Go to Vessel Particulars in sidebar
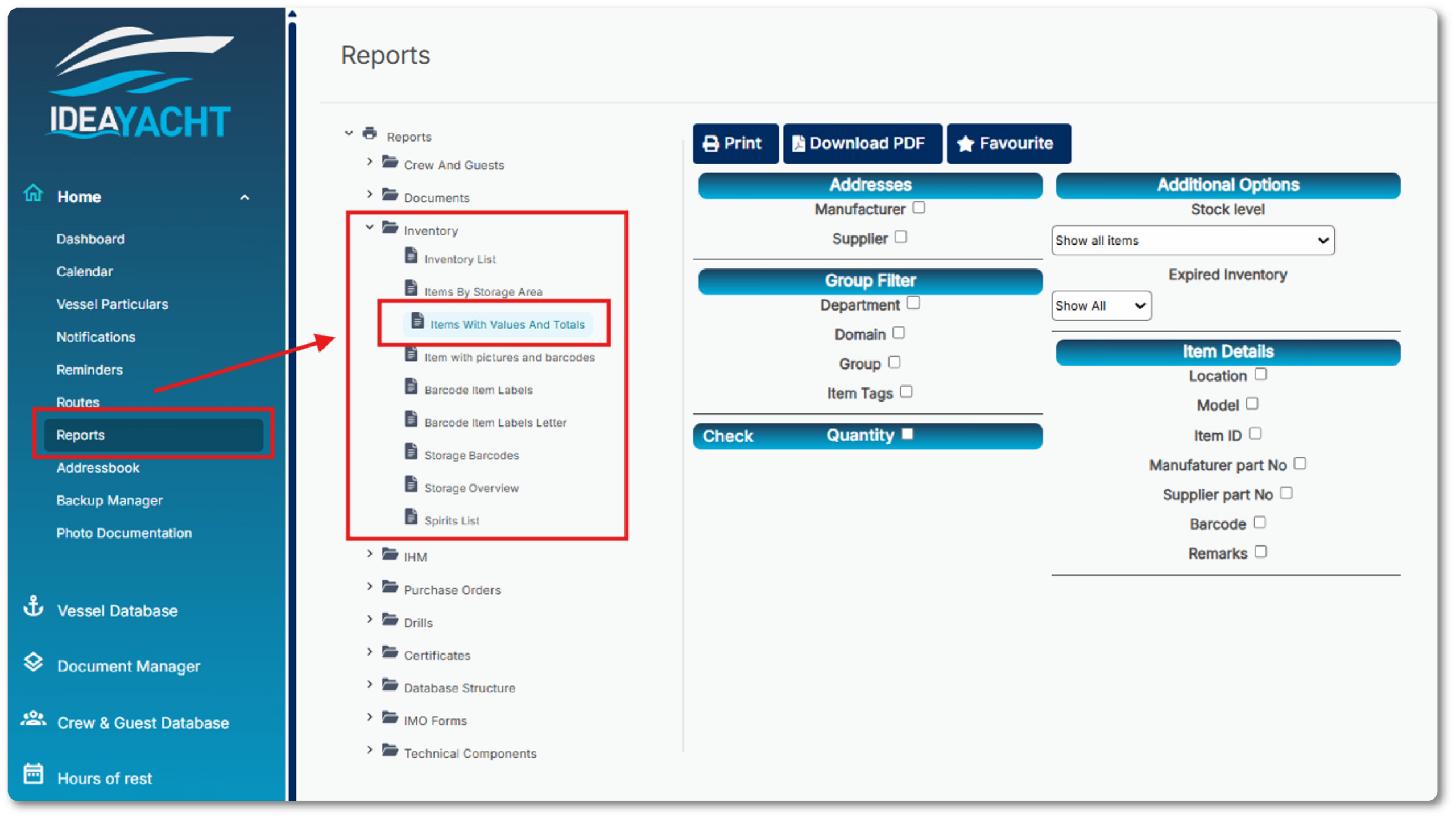 (x=112, y=304)
